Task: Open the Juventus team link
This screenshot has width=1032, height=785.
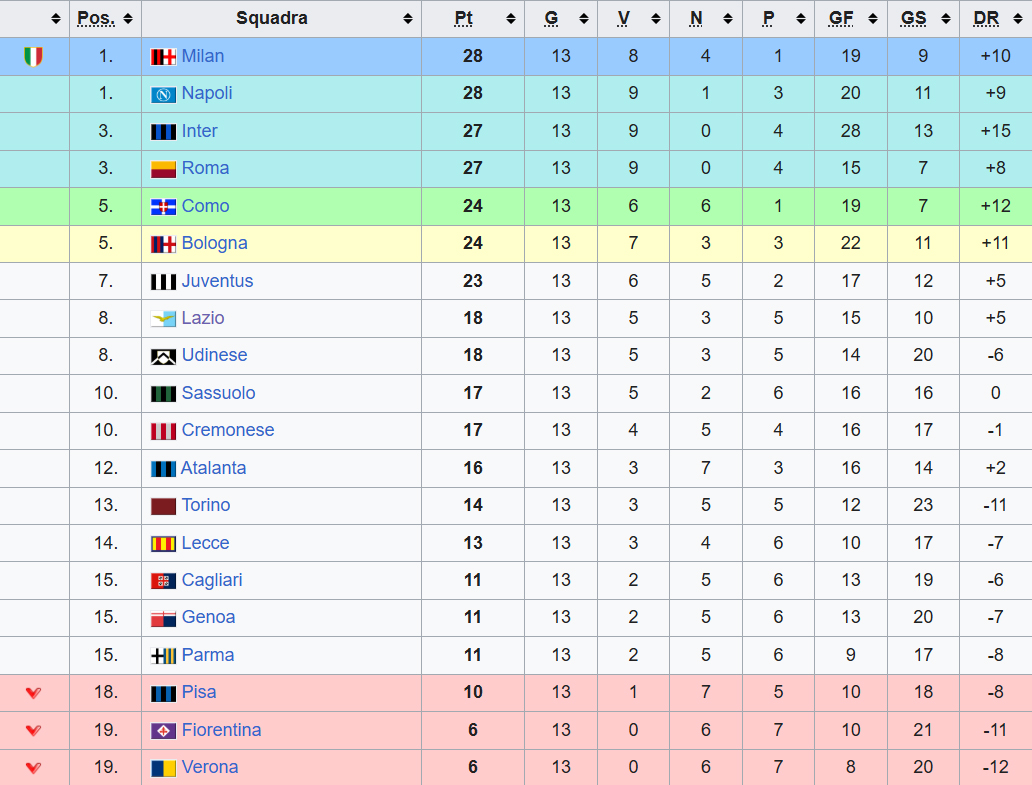Action: pos(217,281)
